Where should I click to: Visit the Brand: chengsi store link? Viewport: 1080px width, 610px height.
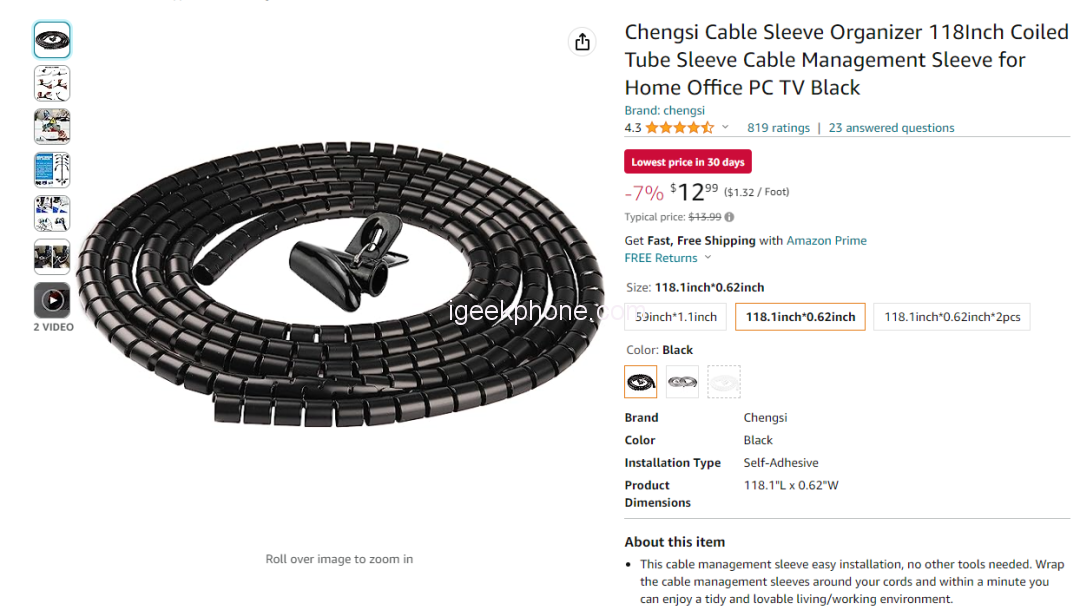point(664,110)
